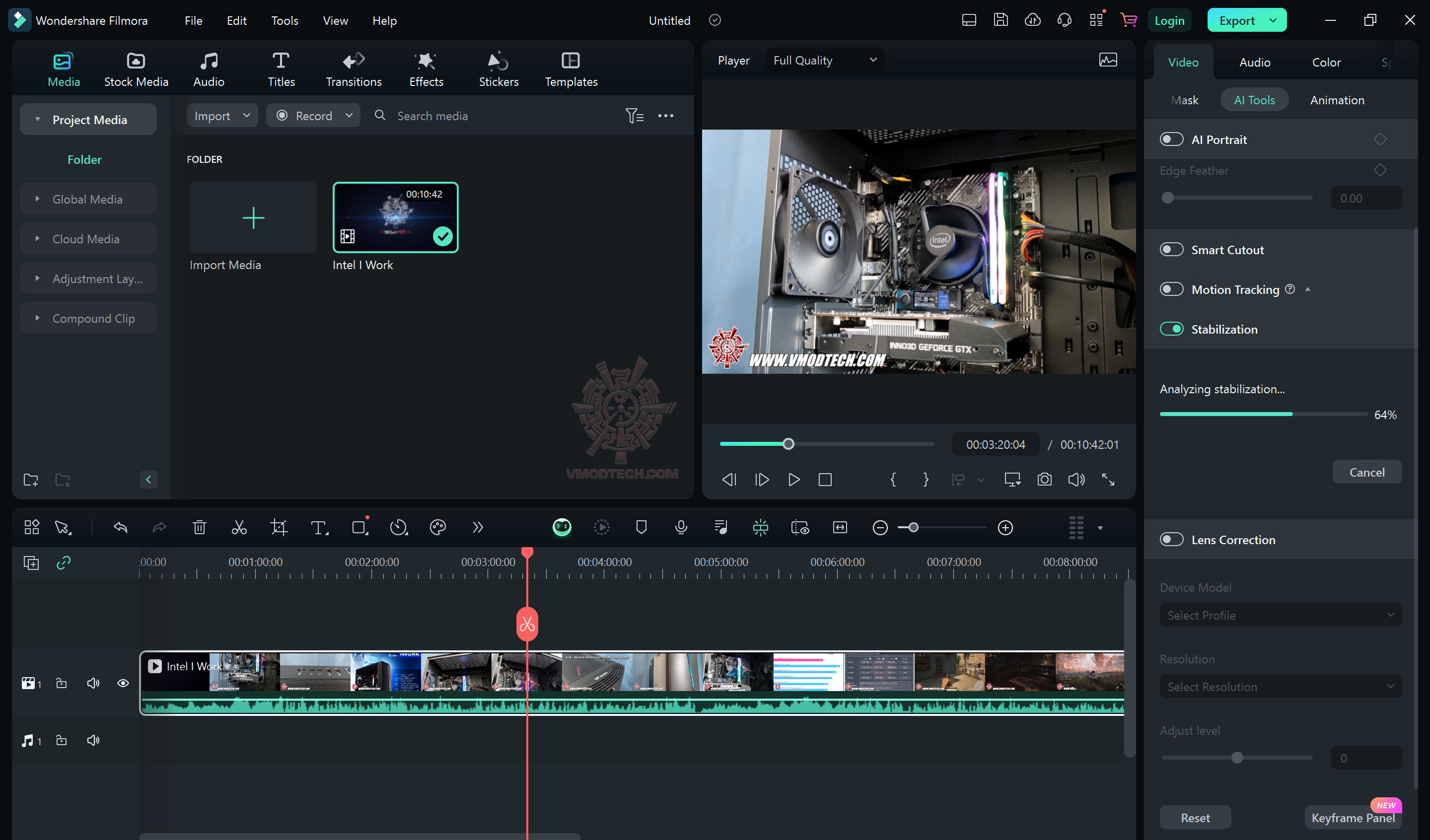Expand the Import dropdown
Screen dimensions: 1430x840
click(247, 116)
